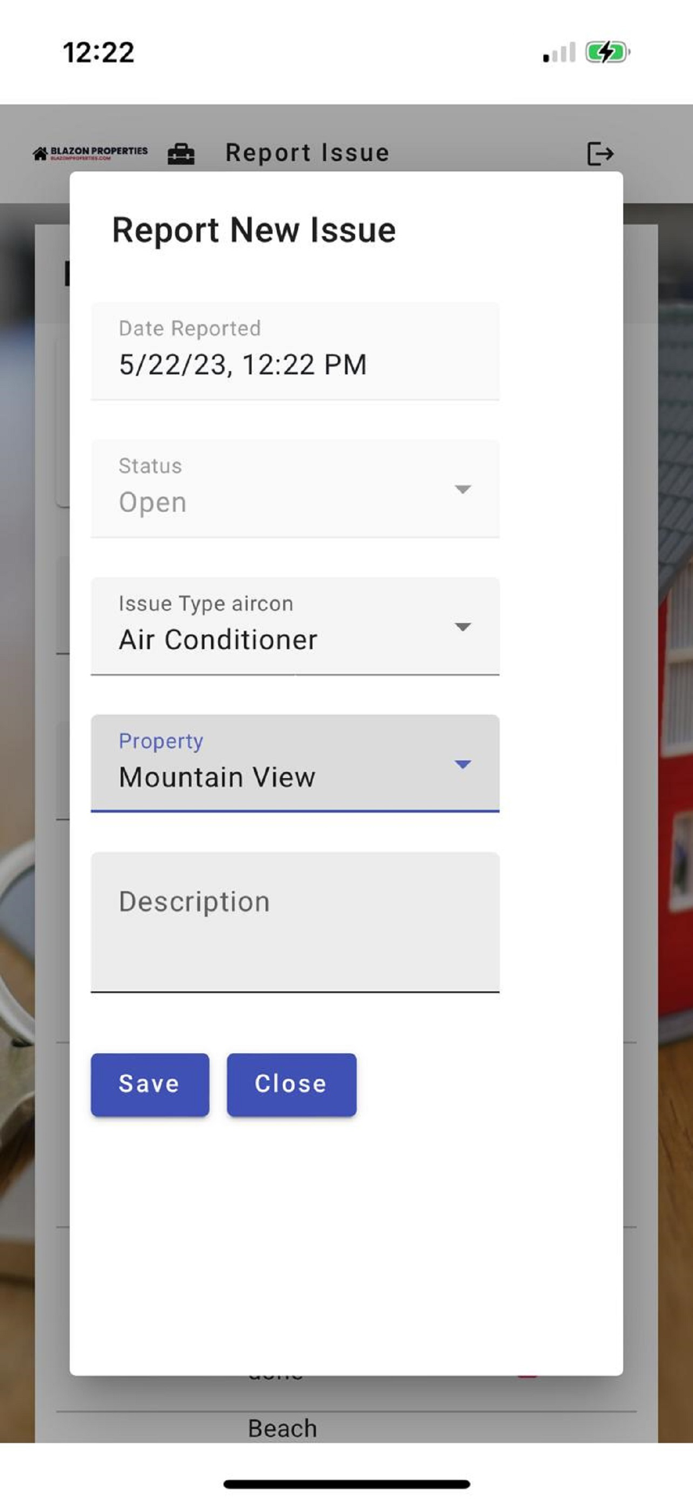
Task: Select the Date Reported field
Action: [x=294, y=351]
